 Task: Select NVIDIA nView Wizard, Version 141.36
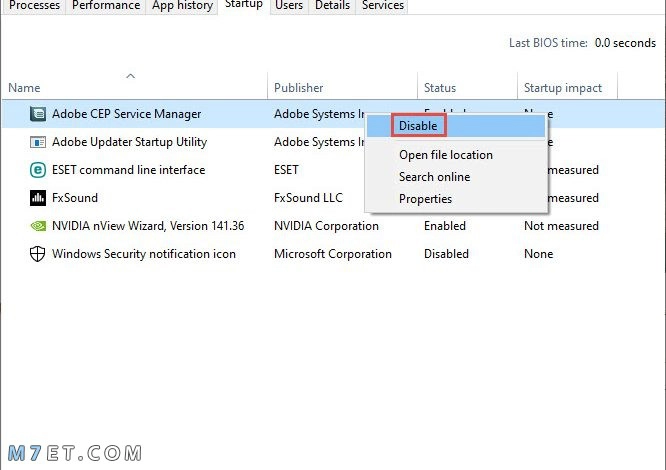click(x=148, y=226)
